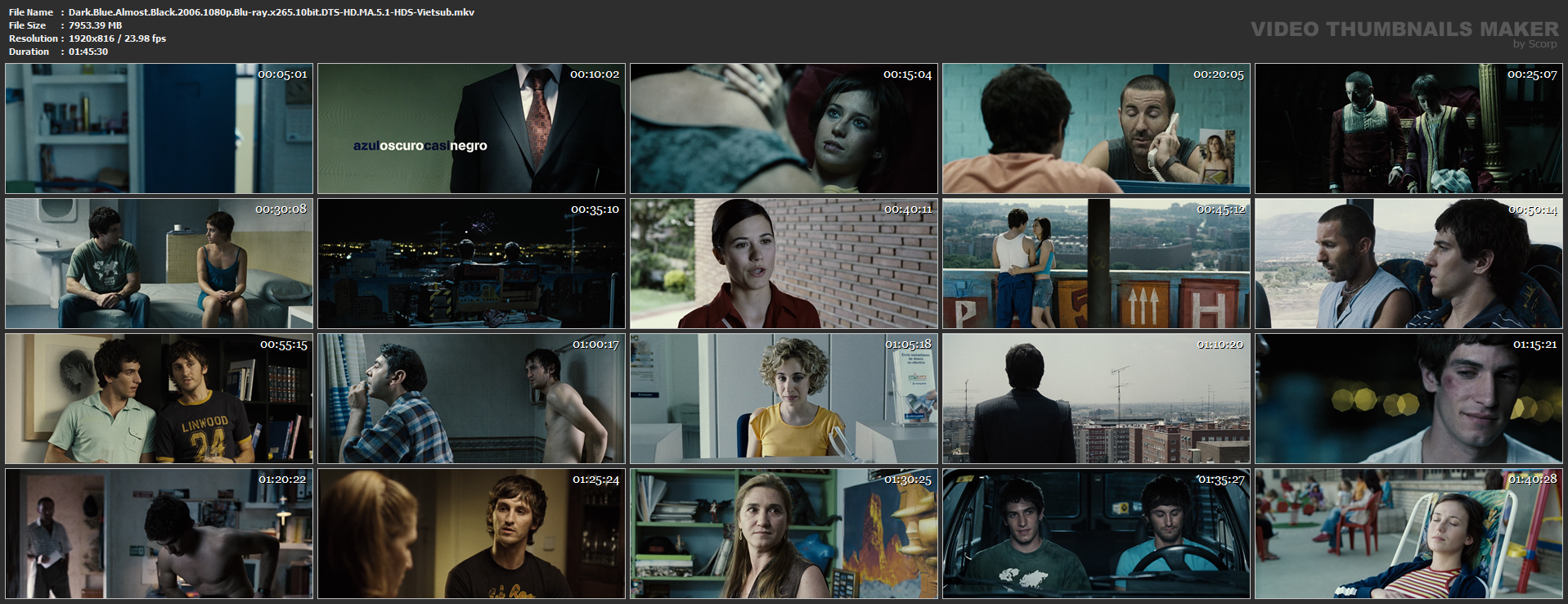Select the thumbnail stamped 01:10:20
This screenshot has height=604, width=1568.
tap(1096, 399)
